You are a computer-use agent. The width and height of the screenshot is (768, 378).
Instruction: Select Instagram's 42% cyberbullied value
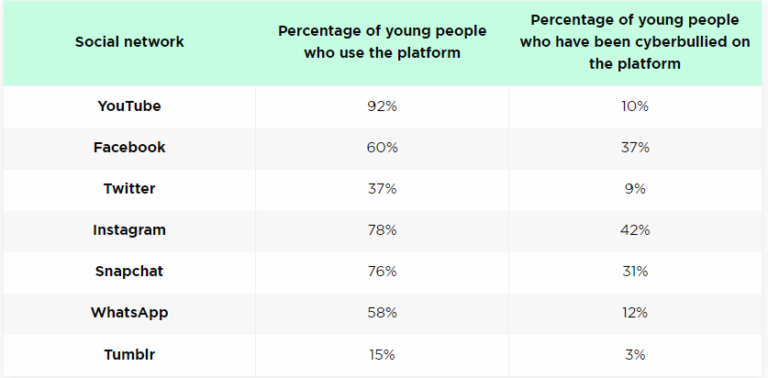[x=635, y=230]
